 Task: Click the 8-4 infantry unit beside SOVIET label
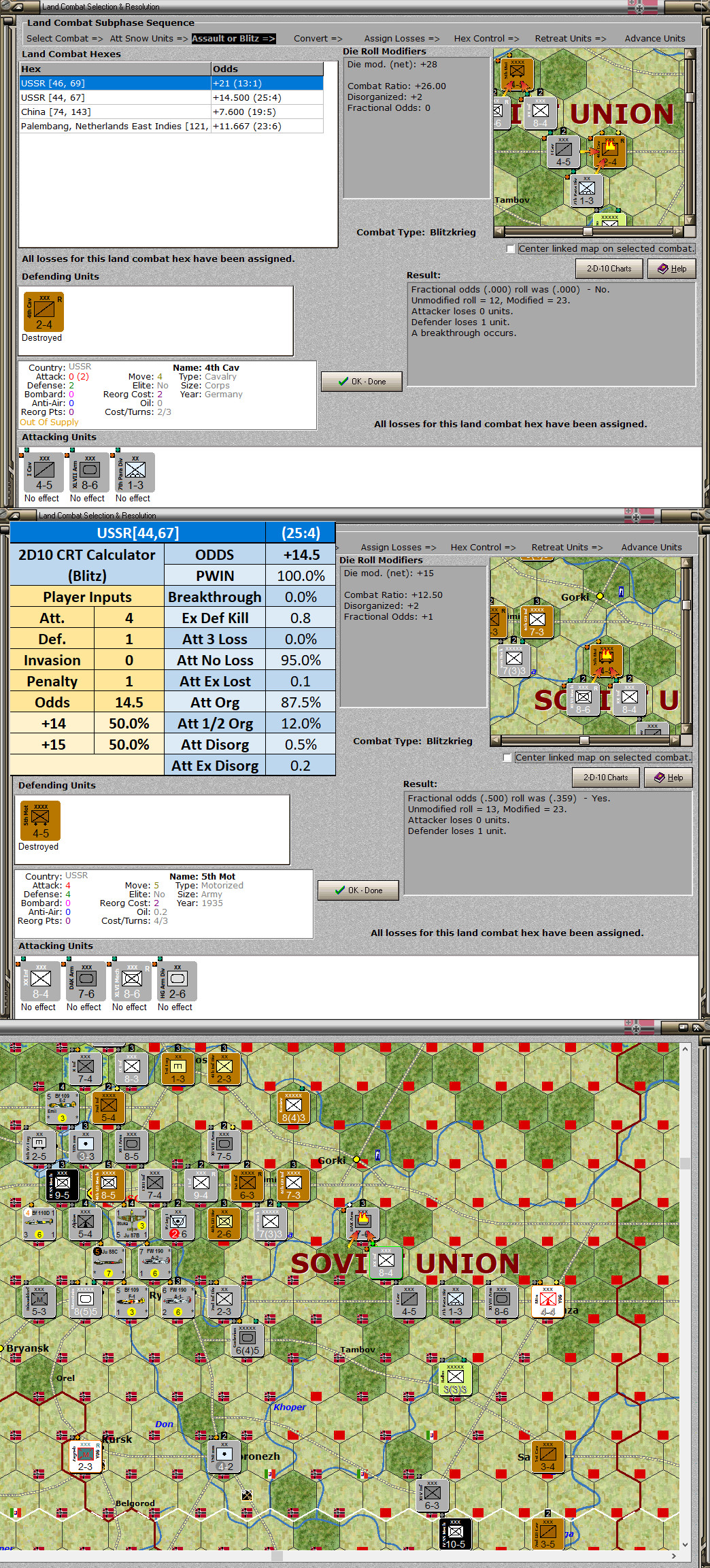coord(386,1263)
